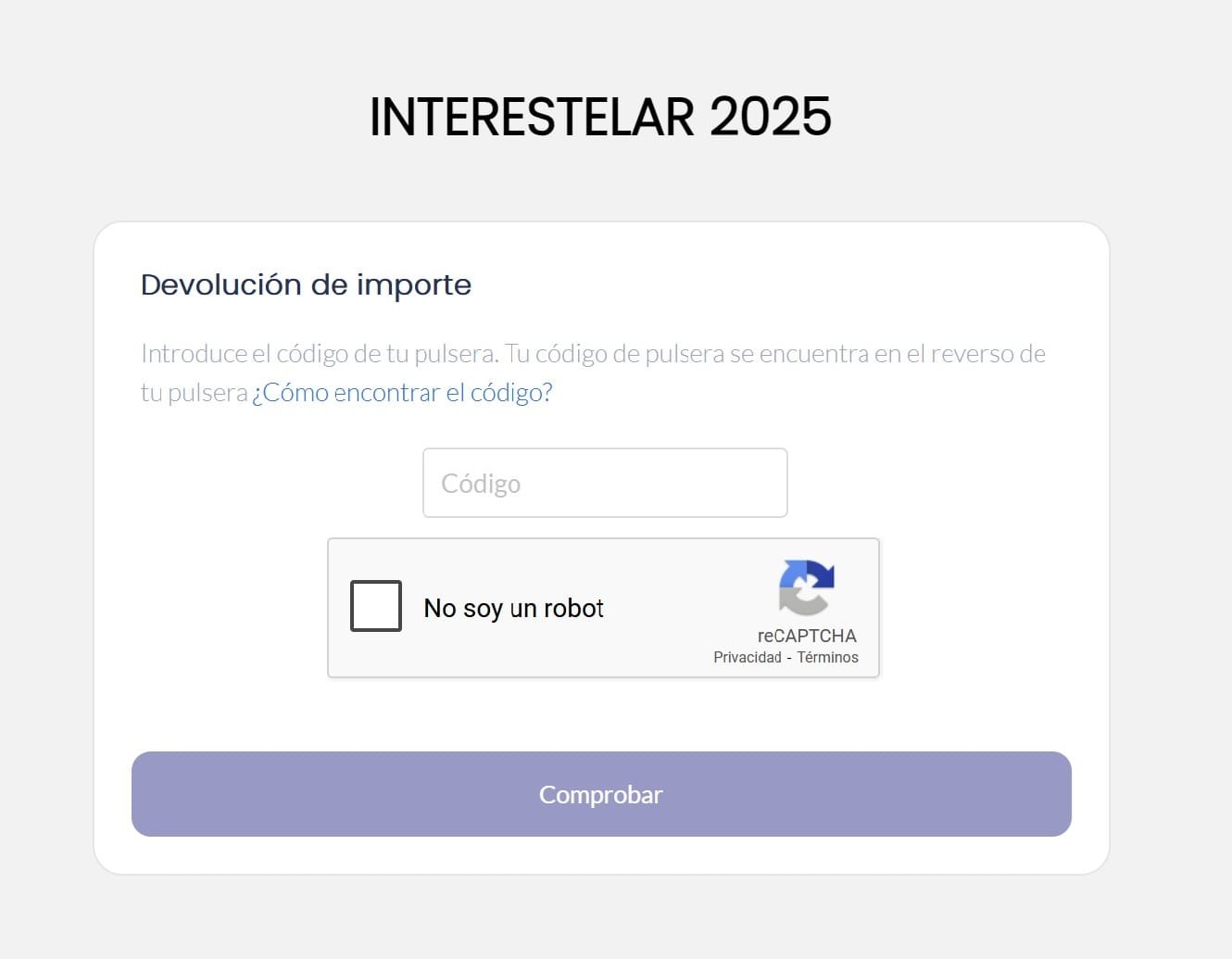Click the INTERESTELAR 2025 title

point(600,115)
